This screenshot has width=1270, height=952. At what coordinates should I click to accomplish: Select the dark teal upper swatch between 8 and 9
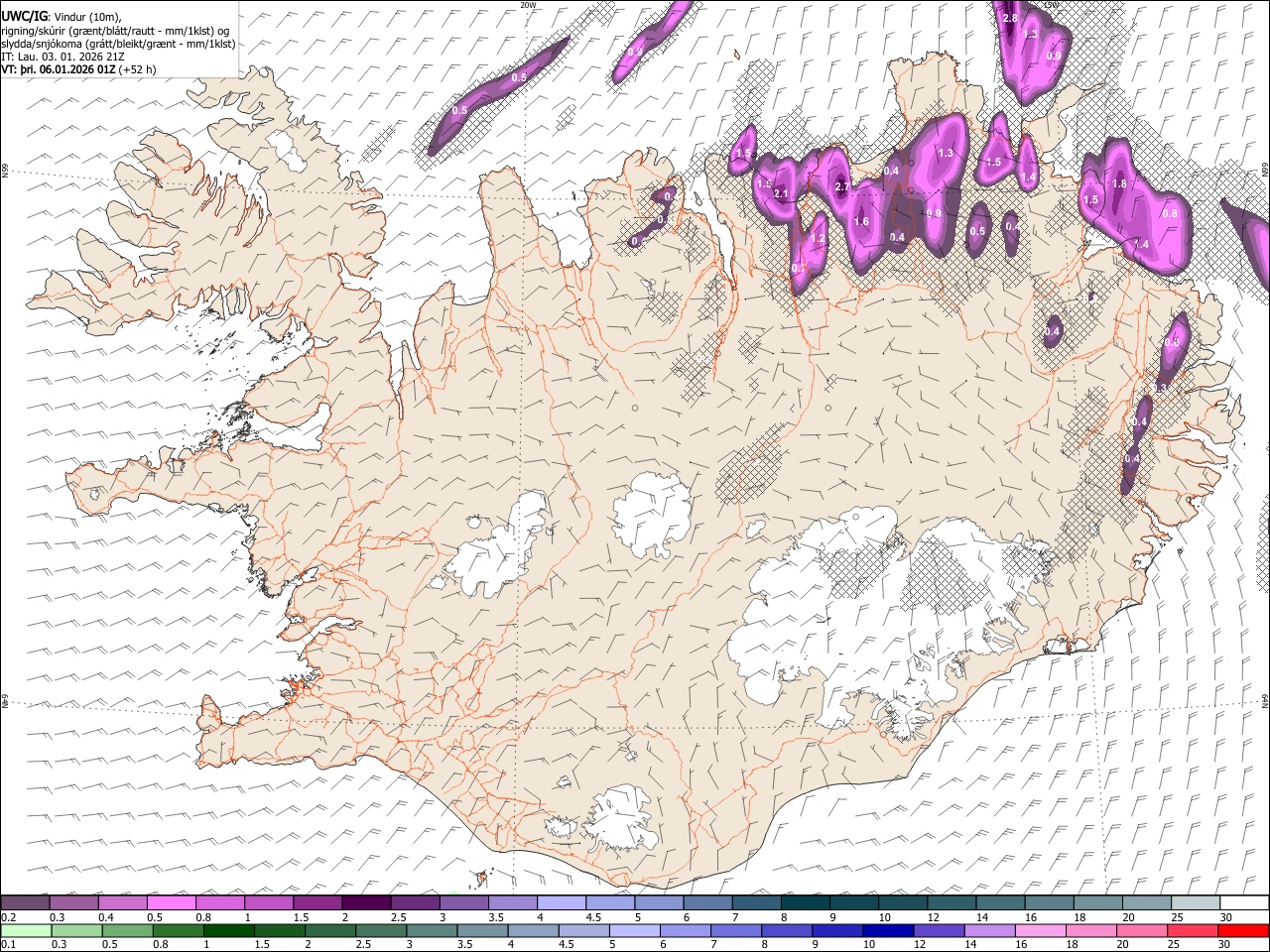click(x=805, y=902)
